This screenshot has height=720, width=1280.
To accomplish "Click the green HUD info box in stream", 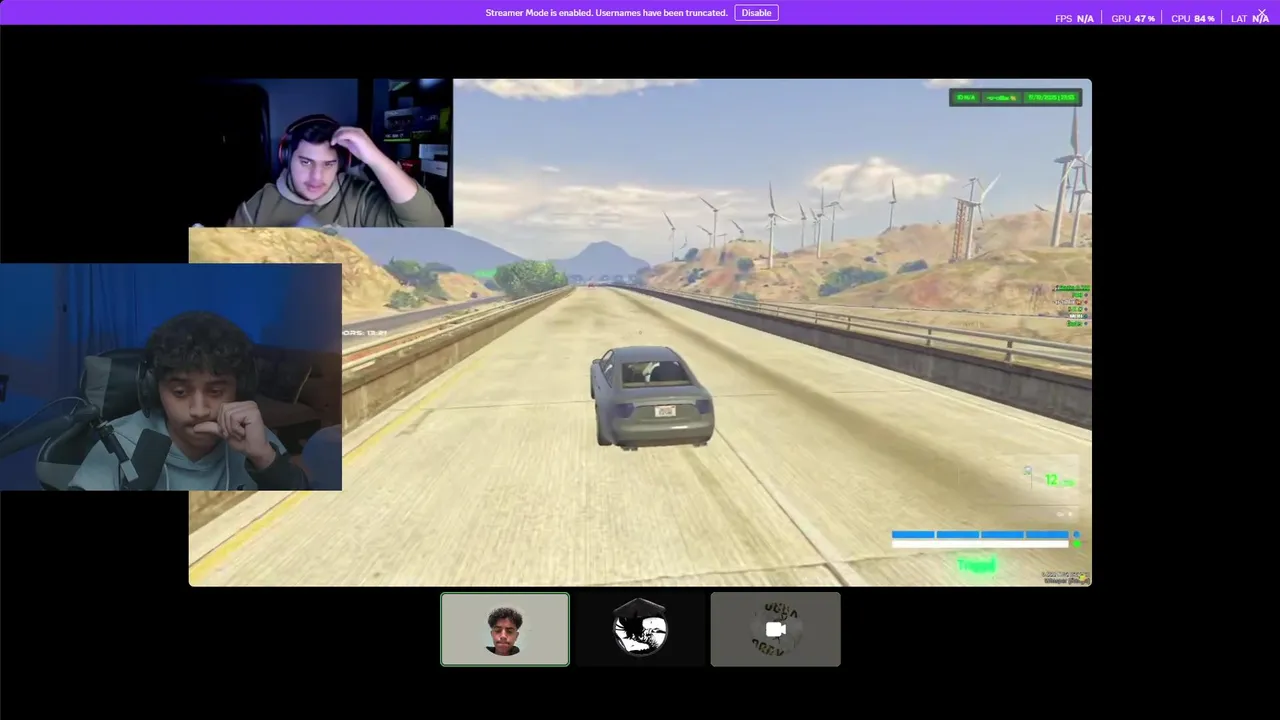I will (x=1015, y=97).
